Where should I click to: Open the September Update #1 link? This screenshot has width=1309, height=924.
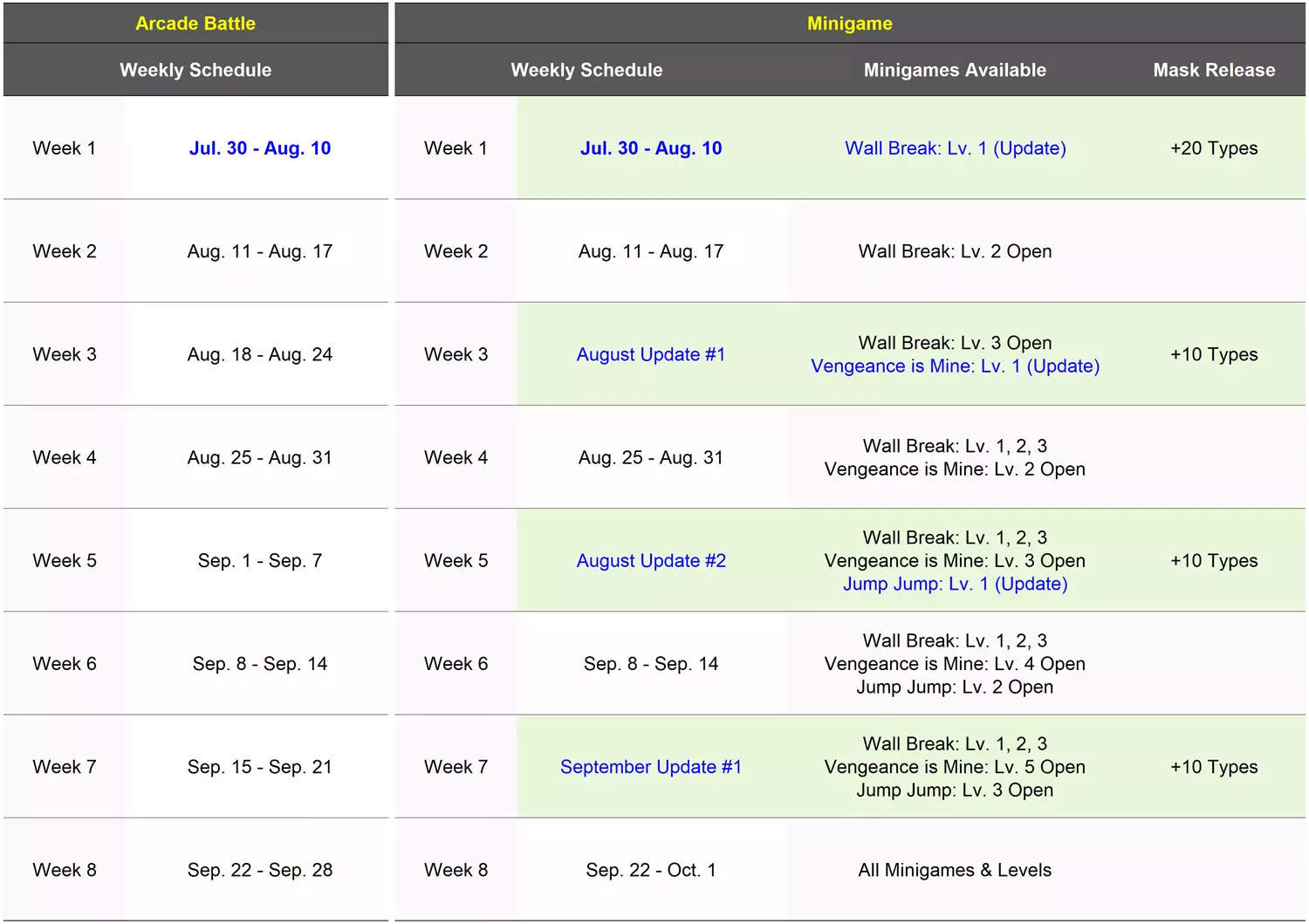[x=650, y=767]
